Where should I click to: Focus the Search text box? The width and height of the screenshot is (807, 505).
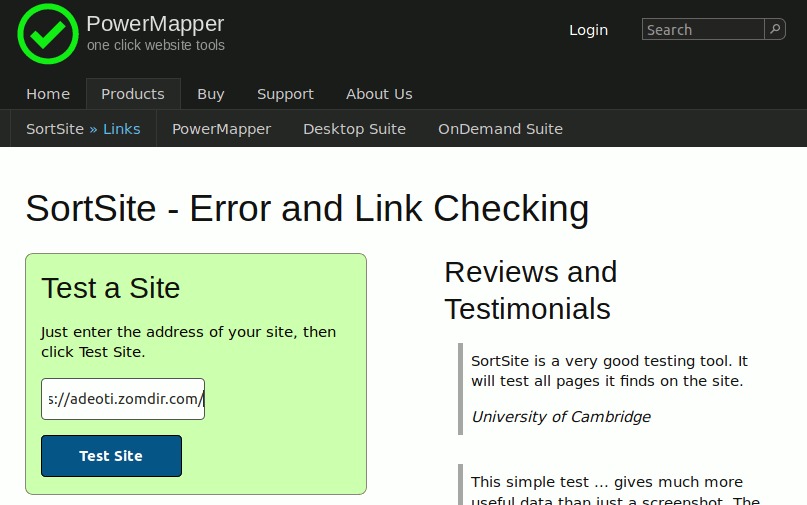703,30
